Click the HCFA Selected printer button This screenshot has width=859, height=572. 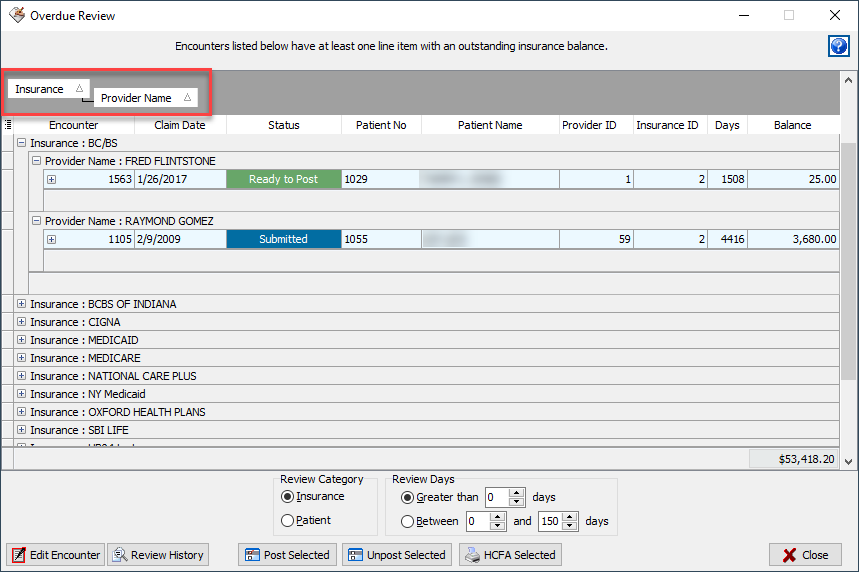pyautogui.click(x=510, y=555)
